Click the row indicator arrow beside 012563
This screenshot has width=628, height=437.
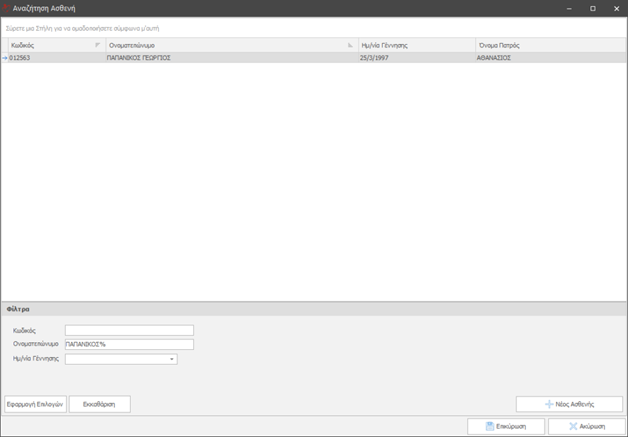4,58
